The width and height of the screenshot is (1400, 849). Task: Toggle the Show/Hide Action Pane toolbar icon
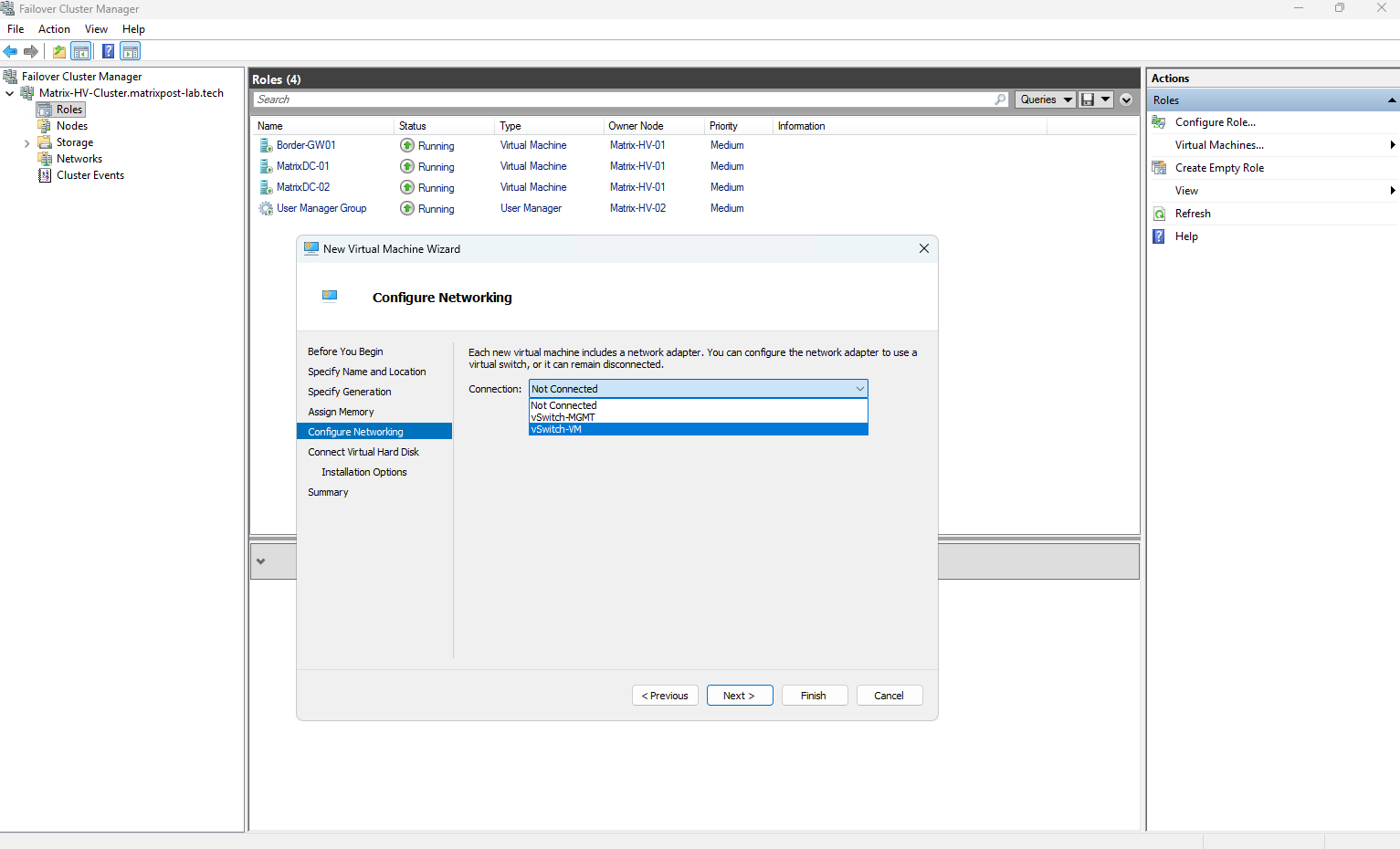[x=131, y=51]
